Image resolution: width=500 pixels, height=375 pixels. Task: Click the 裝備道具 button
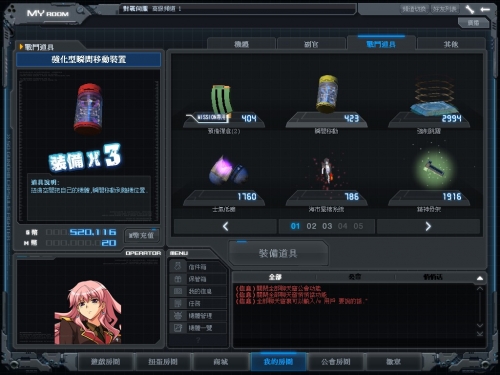[x=278, y=253]
